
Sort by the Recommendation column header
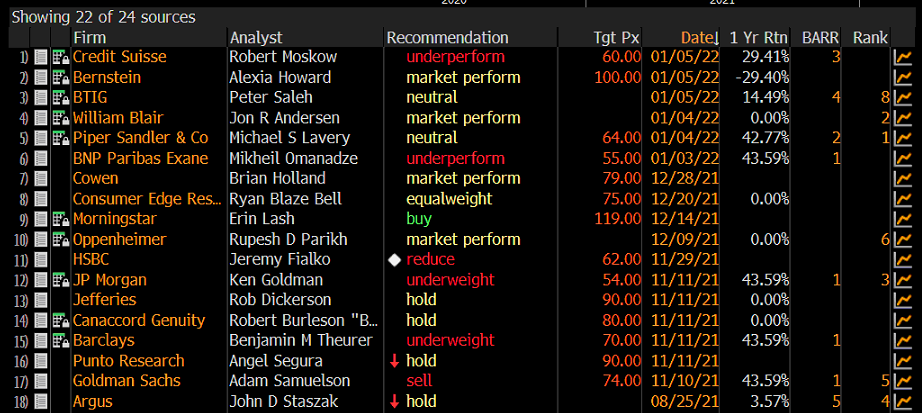[447, 38]
